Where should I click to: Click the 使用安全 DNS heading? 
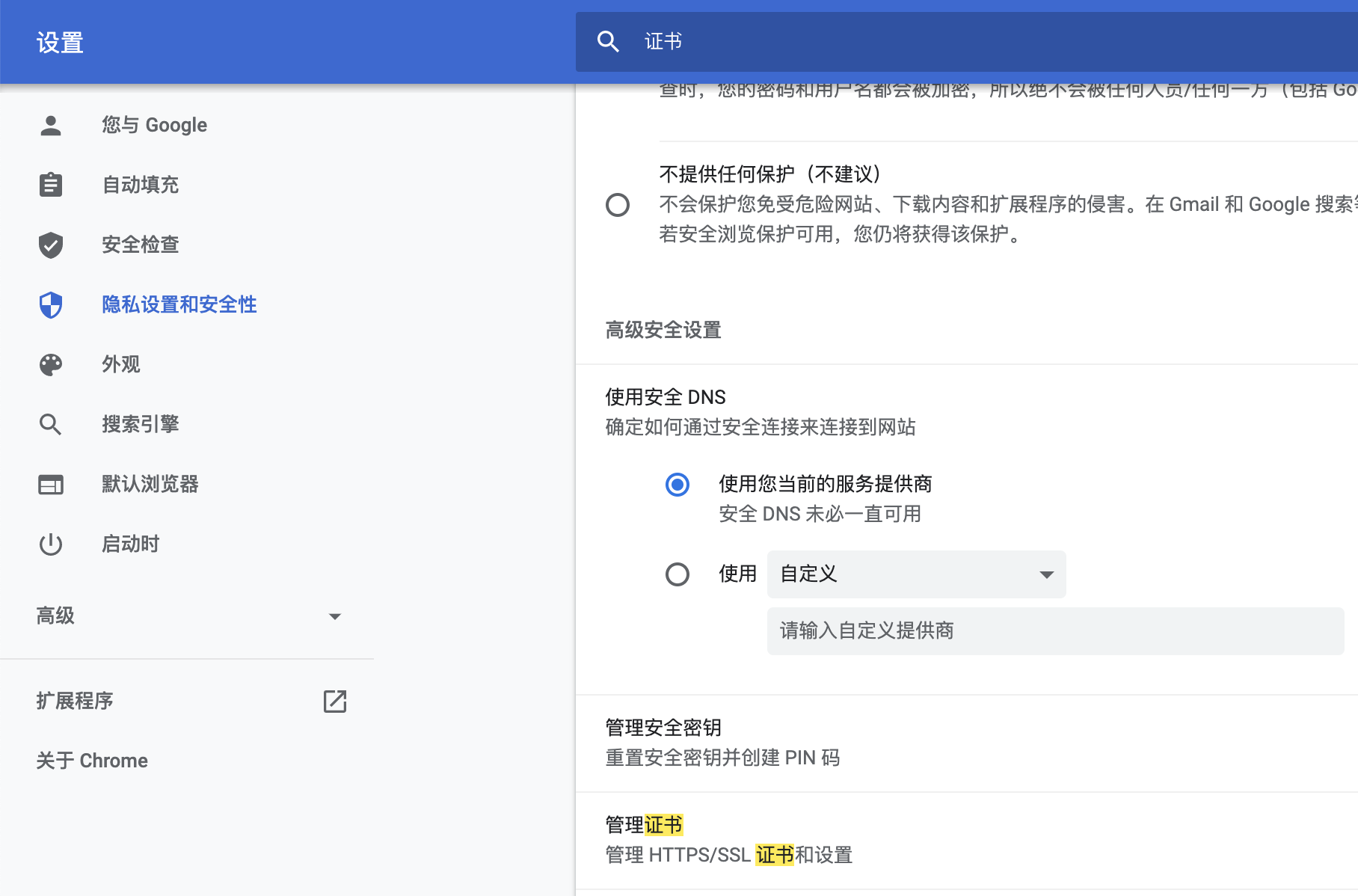pos(666,396)
